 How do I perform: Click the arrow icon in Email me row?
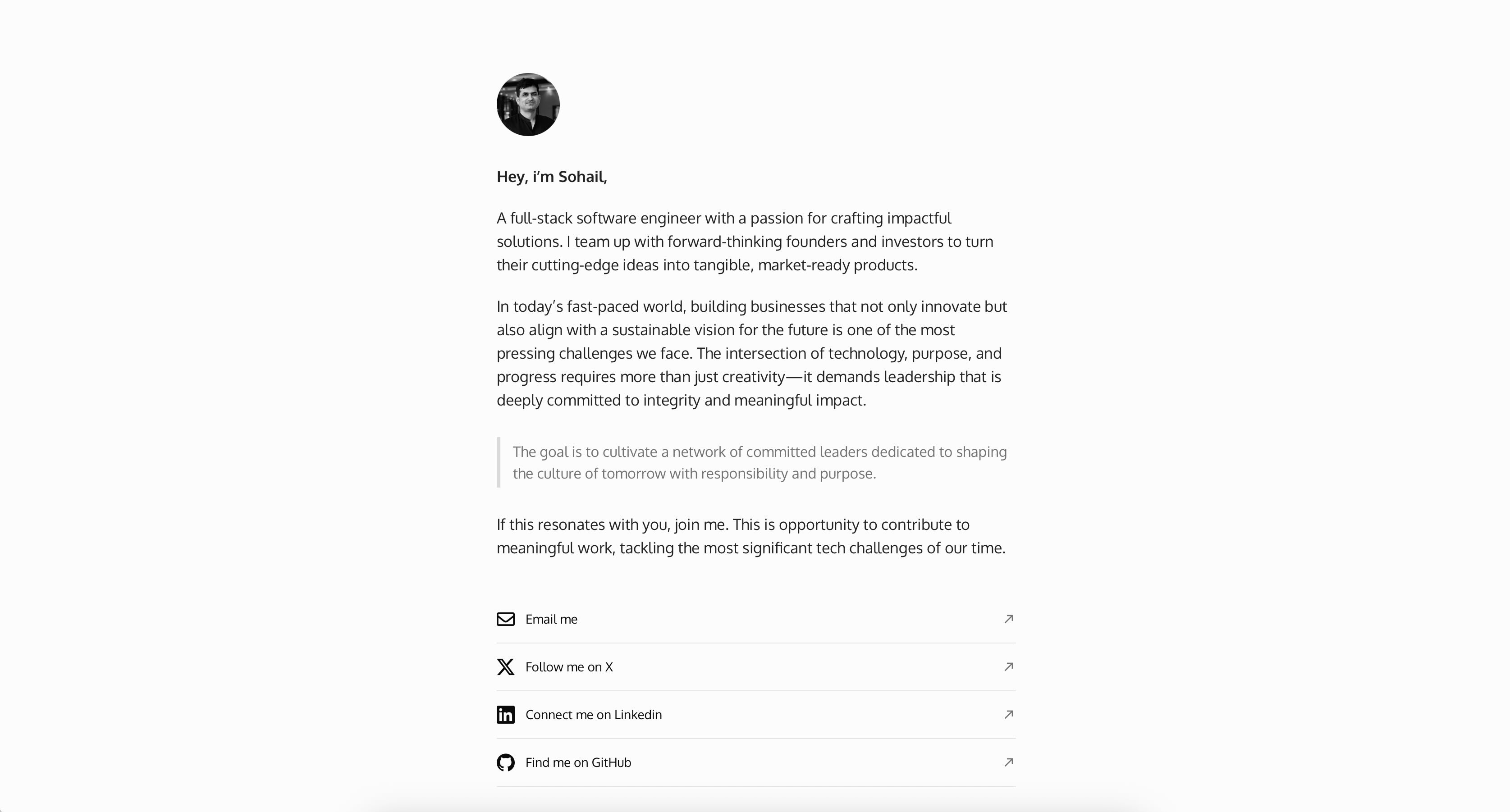coord(1008,619)
